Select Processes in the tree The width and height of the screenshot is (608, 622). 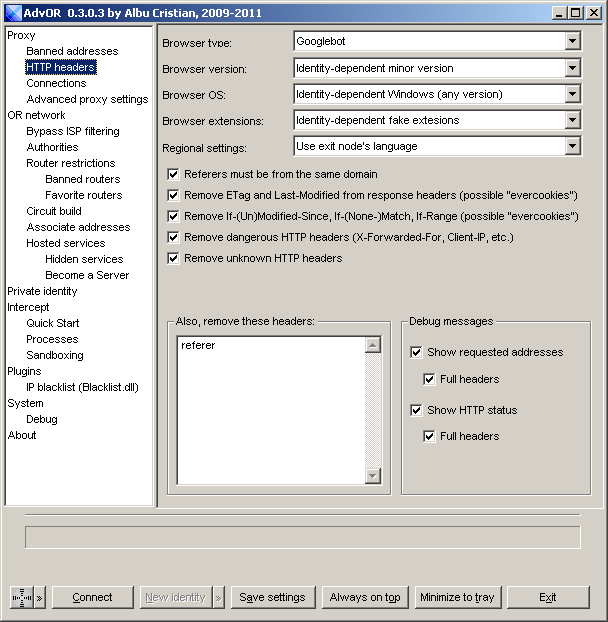52,340
